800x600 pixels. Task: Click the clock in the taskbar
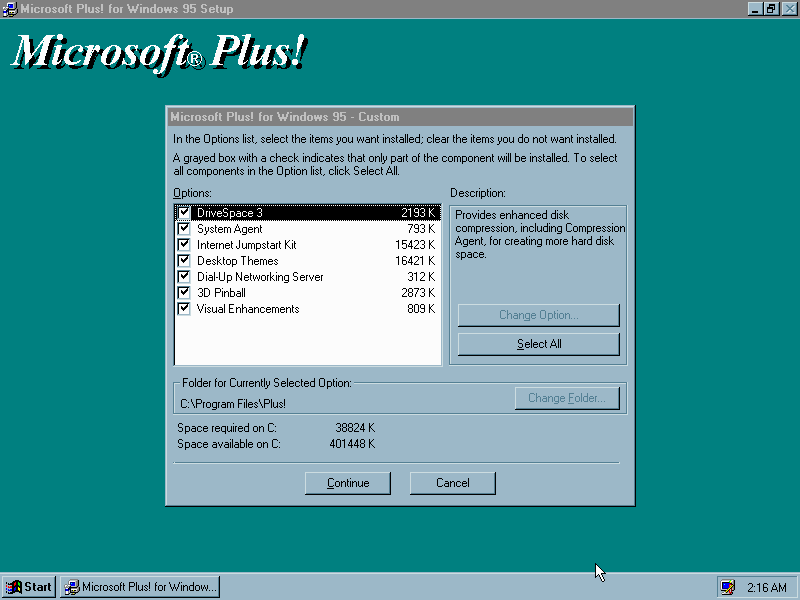(767, 587)
